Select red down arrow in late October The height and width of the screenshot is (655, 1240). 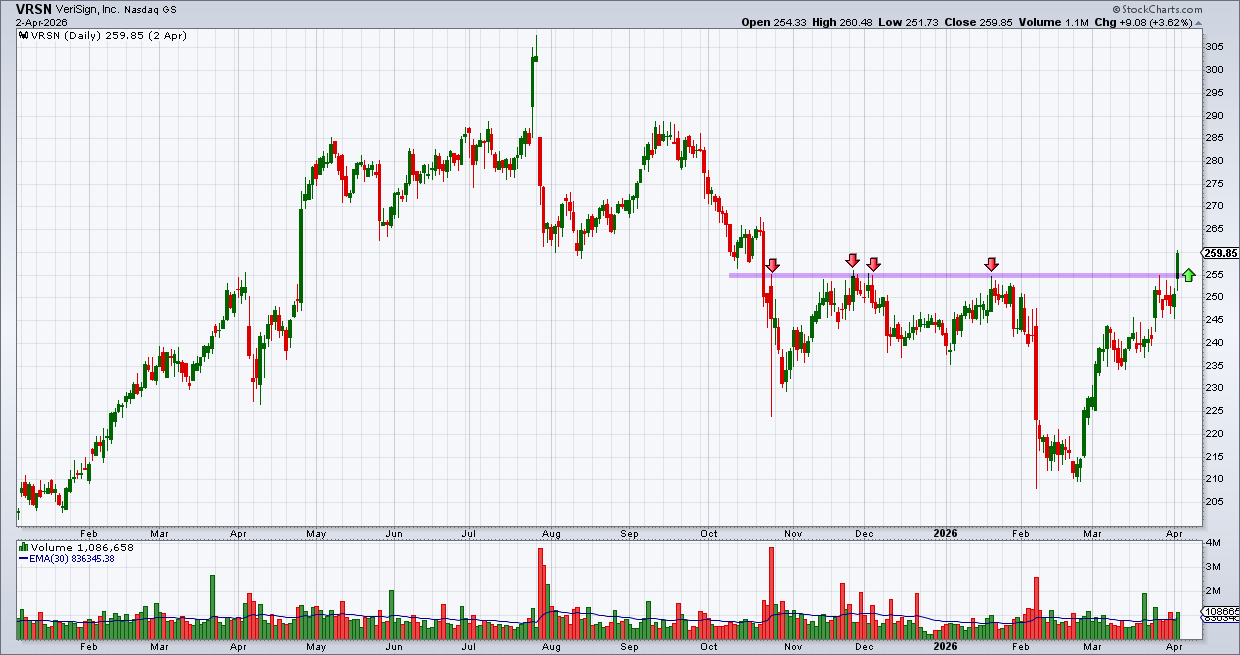click(772, 266)
